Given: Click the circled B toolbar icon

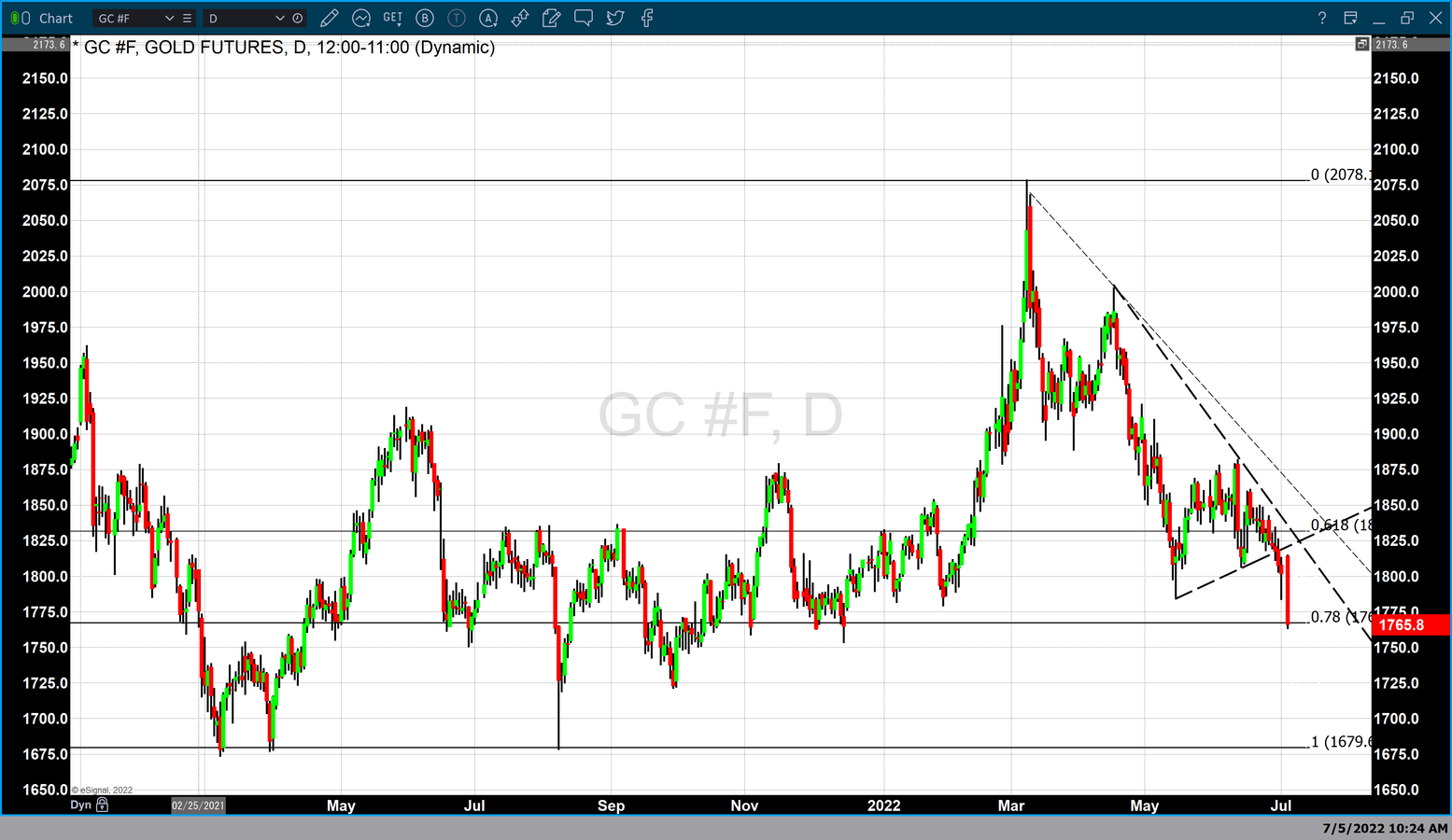Looking at the screenshot, I should [425, 18].
